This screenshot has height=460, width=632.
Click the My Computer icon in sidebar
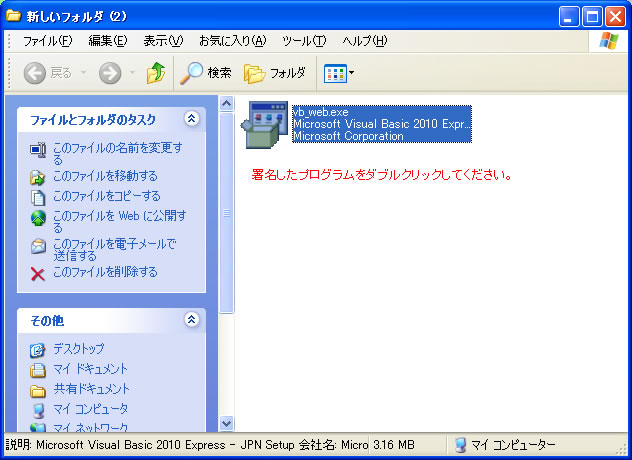pyautogui.click(x=38, y=410)
